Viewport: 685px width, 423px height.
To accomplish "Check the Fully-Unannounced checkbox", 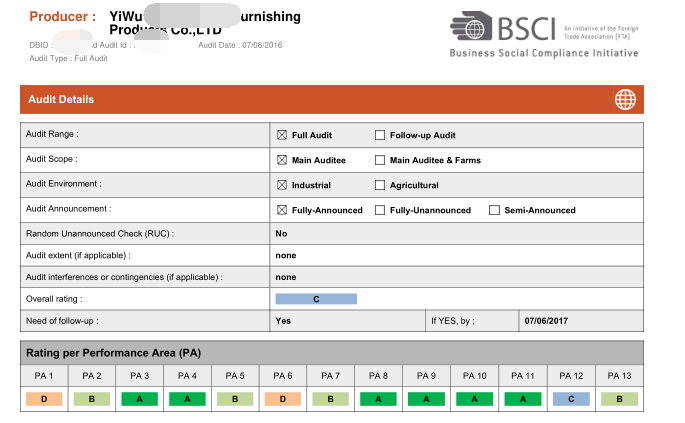I will tap(380, 210).
